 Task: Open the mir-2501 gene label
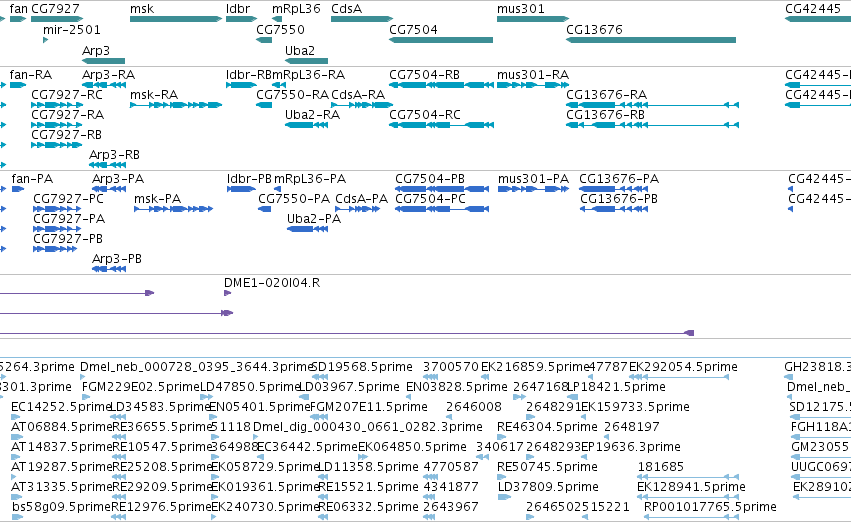click(x=72, y=30)
